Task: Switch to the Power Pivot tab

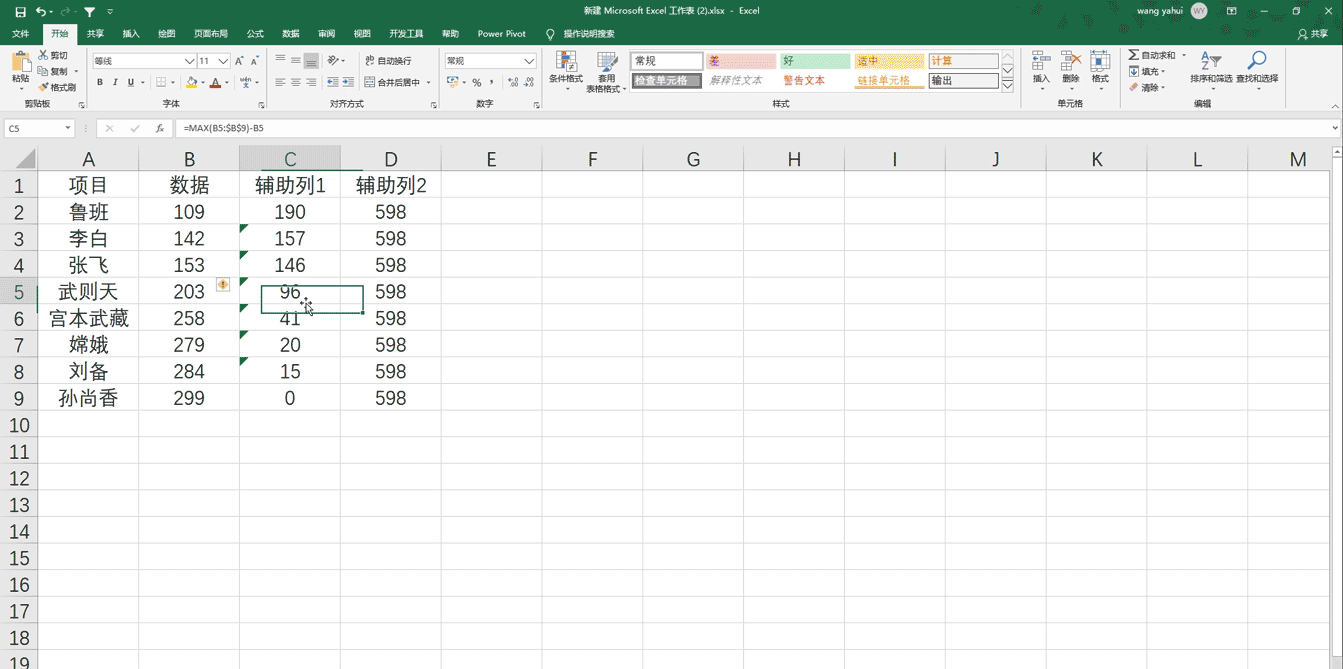Action: (501, 34)
